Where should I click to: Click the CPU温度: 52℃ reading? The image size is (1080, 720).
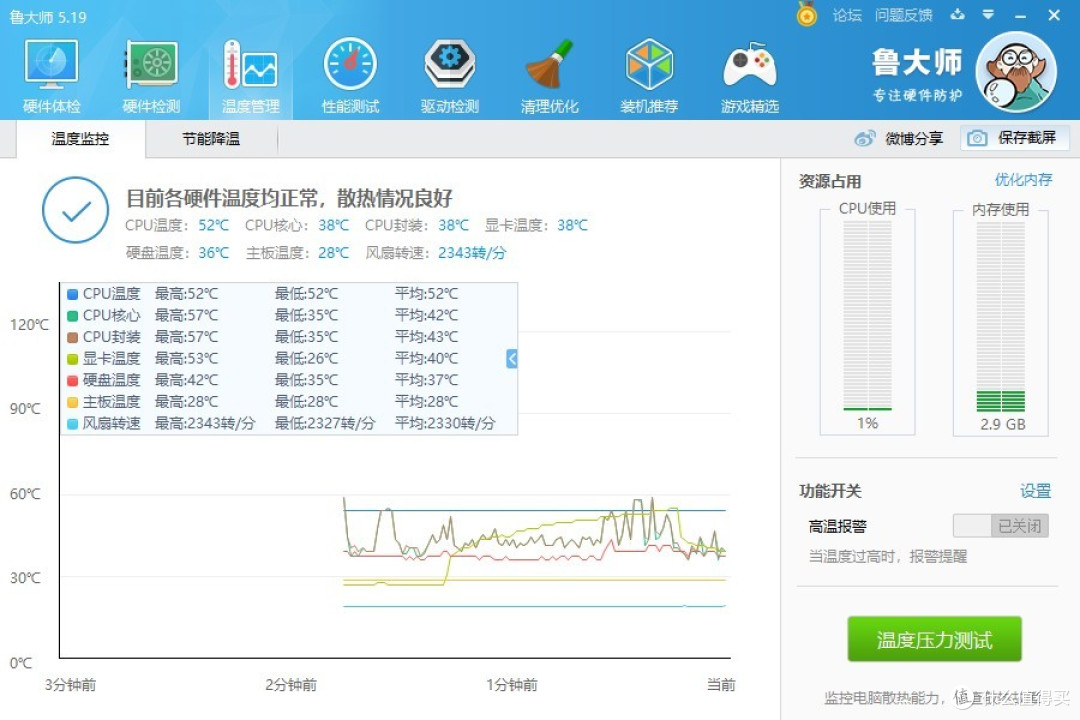[176, 225]
